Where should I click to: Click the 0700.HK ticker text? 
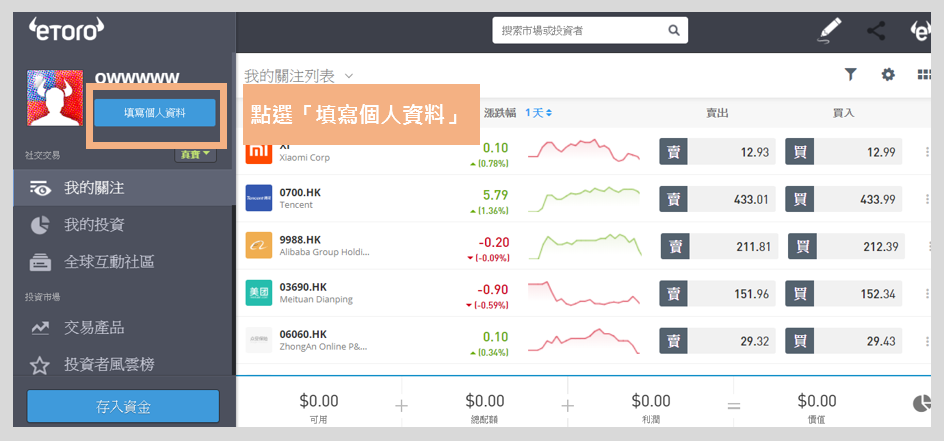(300, 193)
